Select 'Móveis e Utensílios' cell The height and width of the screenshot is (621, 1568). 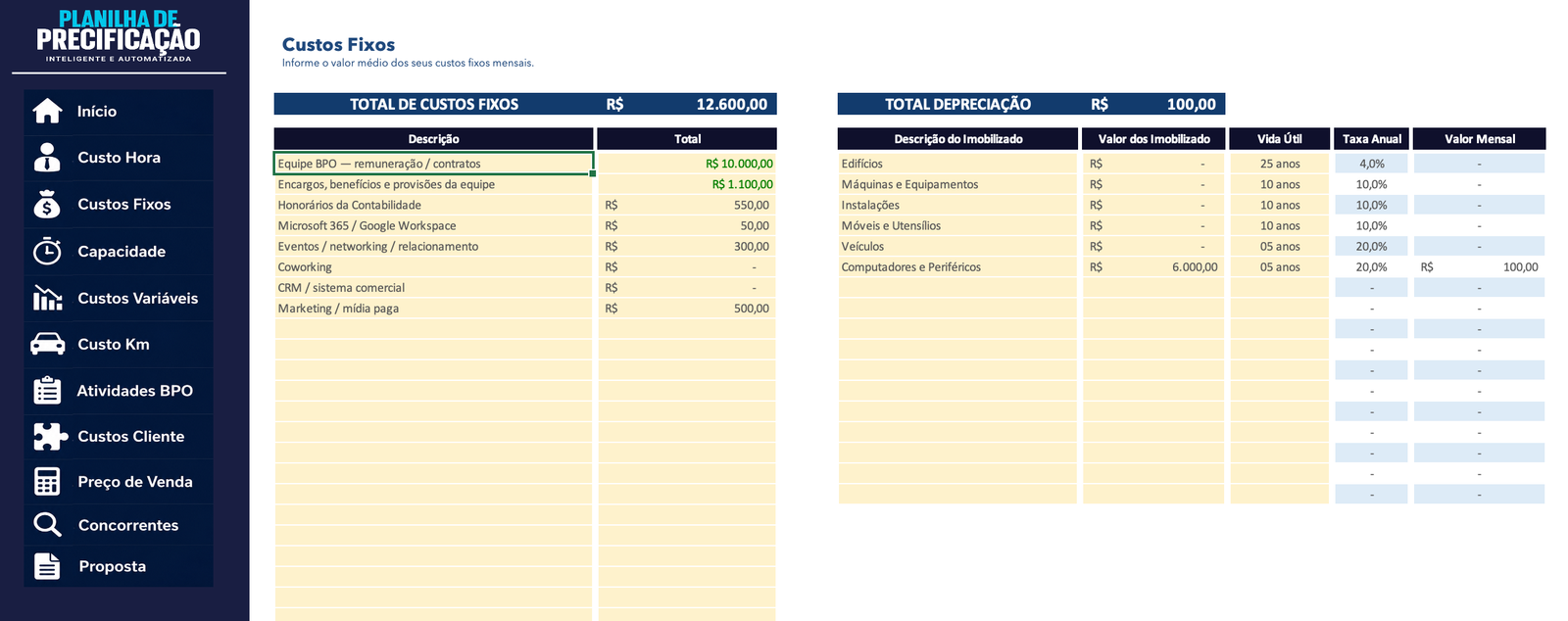pos(957,225)
